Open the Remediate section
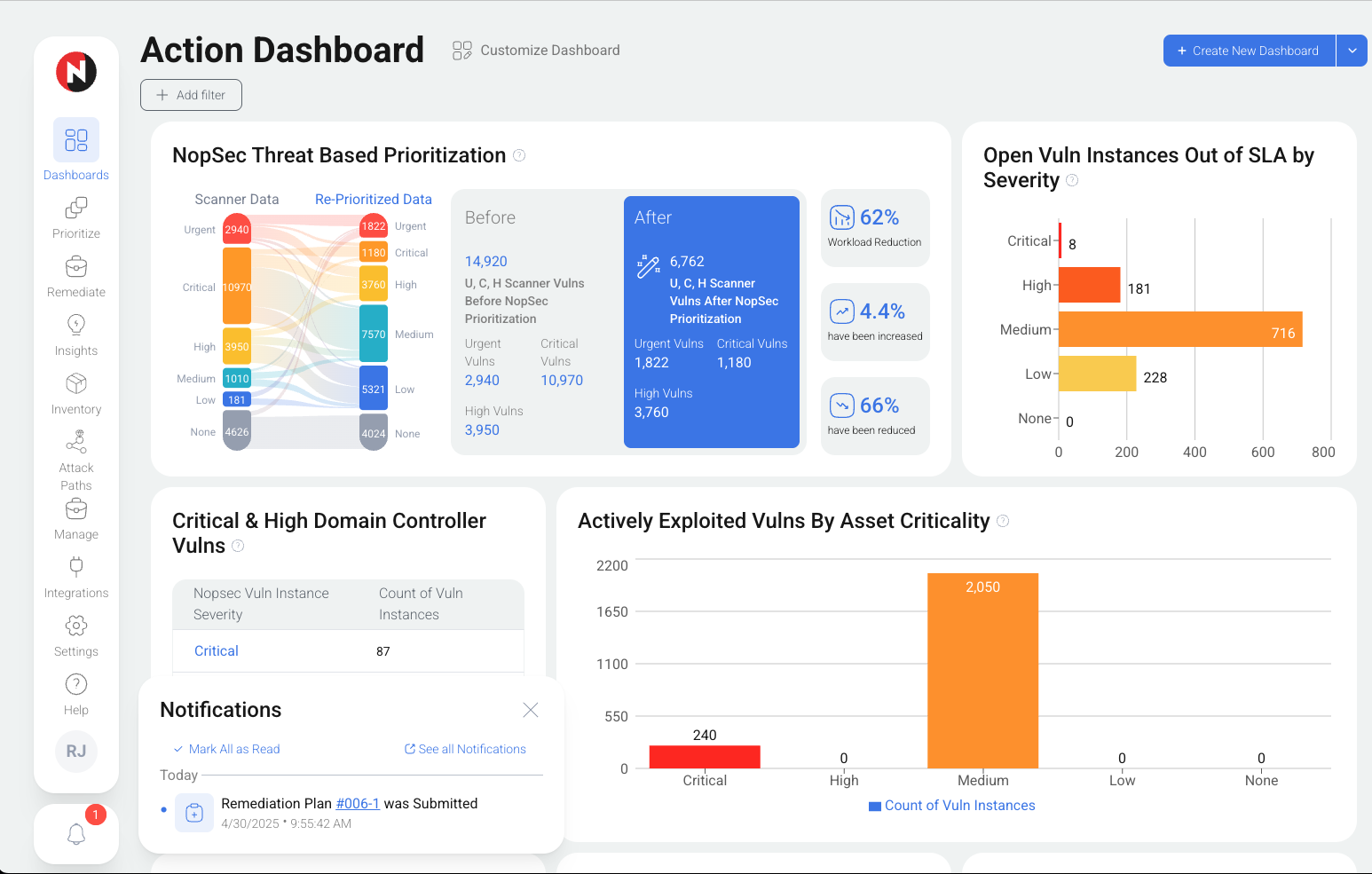The width and height of the screenshot is (1372, 874). pos(76,267)
